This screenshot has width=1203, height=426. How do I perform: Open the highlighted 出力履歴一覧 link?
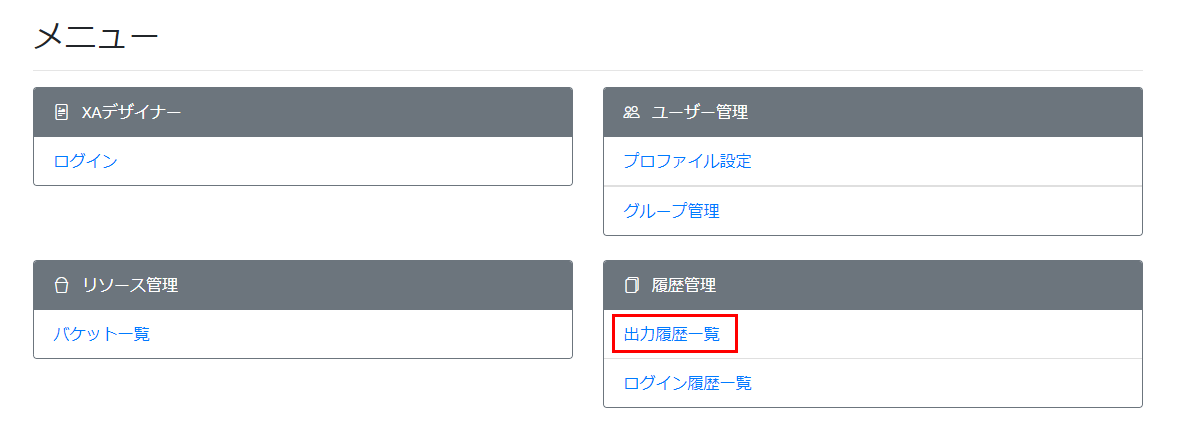671,334
